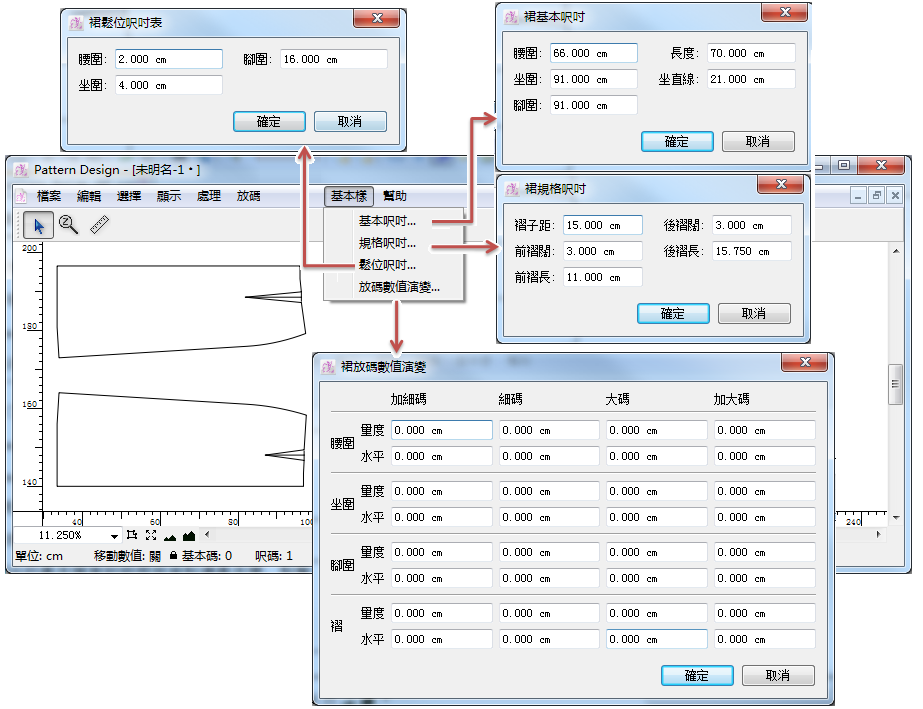923x709 pixels.
Task: Pick the ruler measure tool
Action: (98, 225)
